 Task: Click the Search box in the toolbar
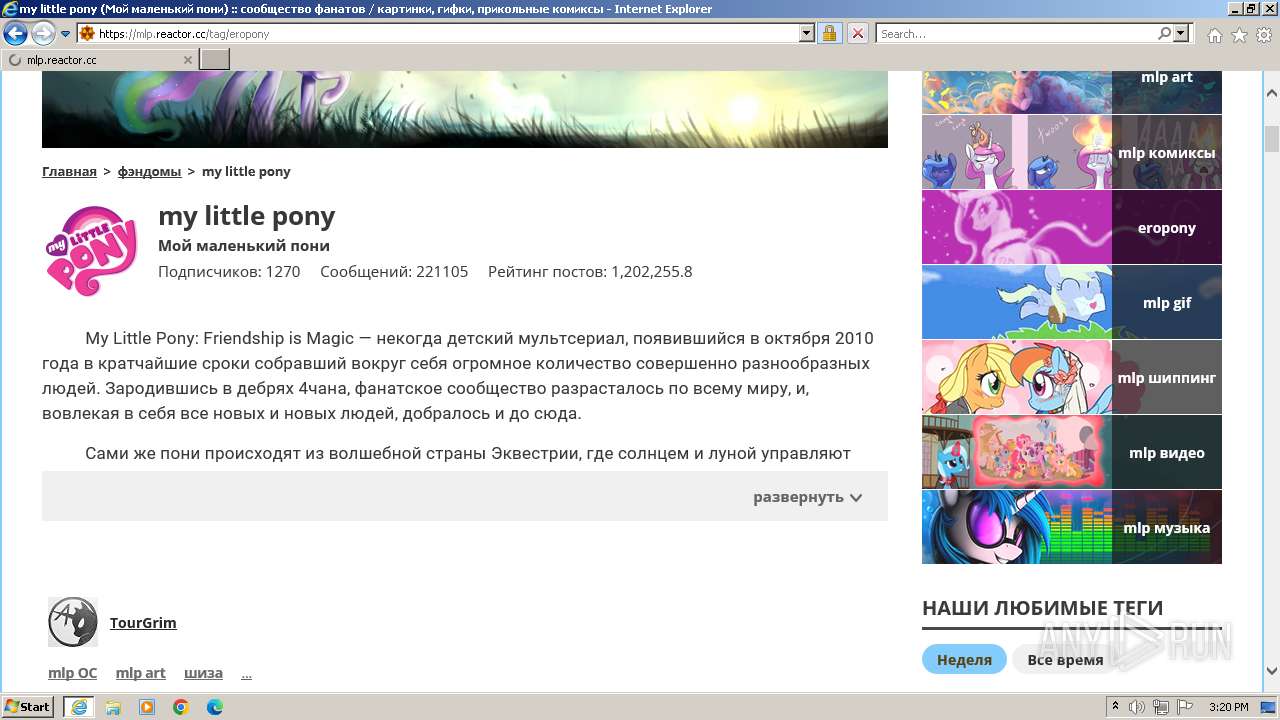tap(1016, 34)
